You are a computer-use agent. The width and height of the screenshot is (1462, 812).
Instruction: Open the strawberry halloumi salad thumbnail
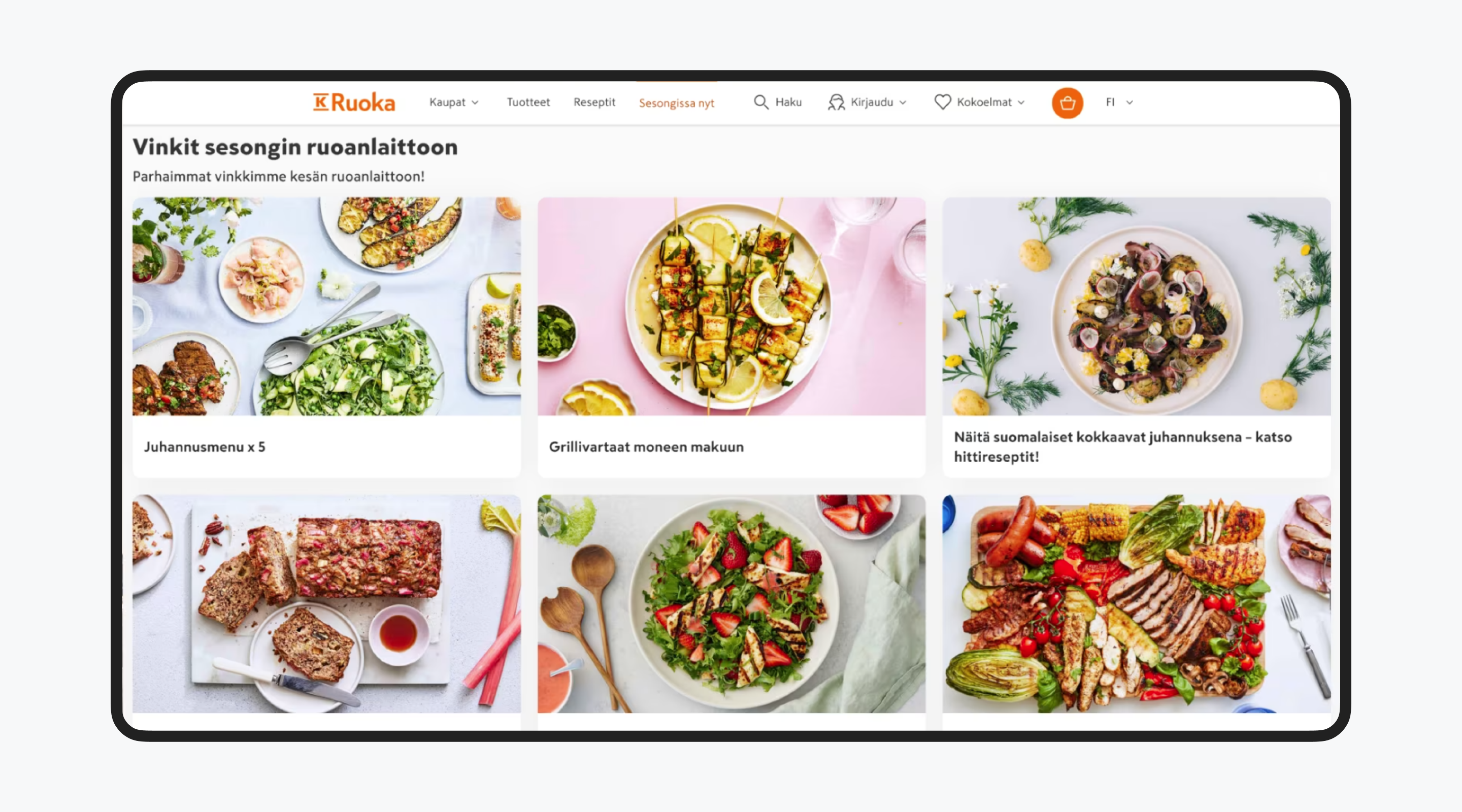[x=731, y=604]
